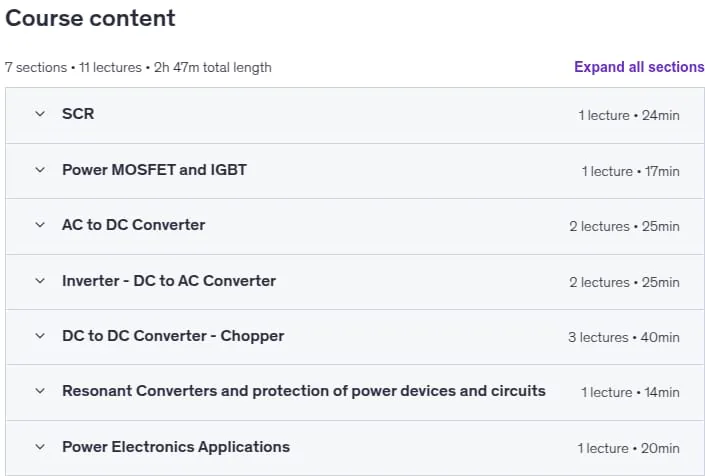This screenshot has height=476, width=705.
Task: Select Power Electronics Applications title
Action: (x=176, y=447)
